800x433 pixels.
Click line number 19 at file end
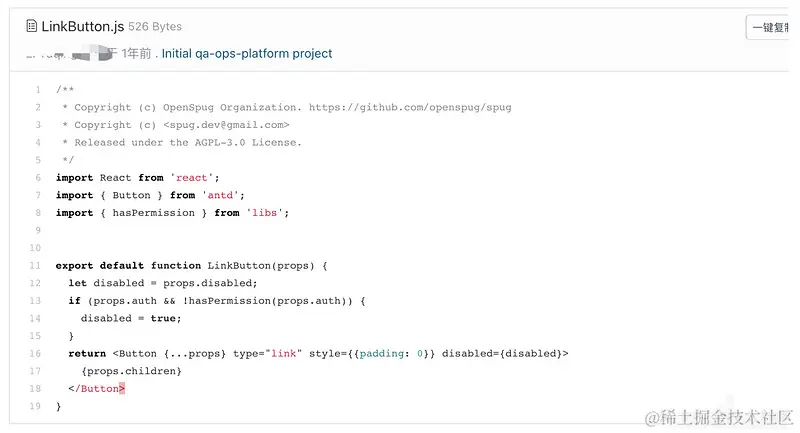coord(35,406)
